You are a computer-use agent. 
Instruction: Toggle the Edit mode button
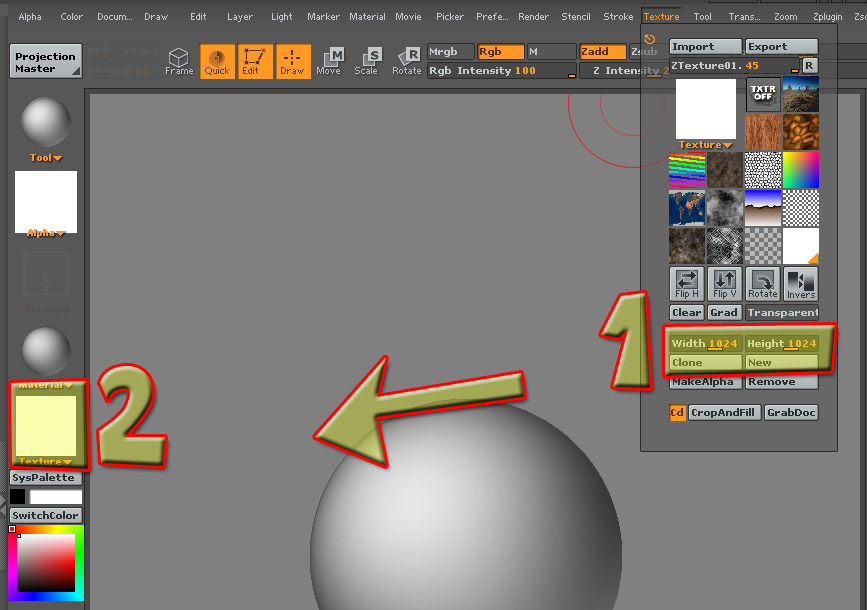[255, 61]
